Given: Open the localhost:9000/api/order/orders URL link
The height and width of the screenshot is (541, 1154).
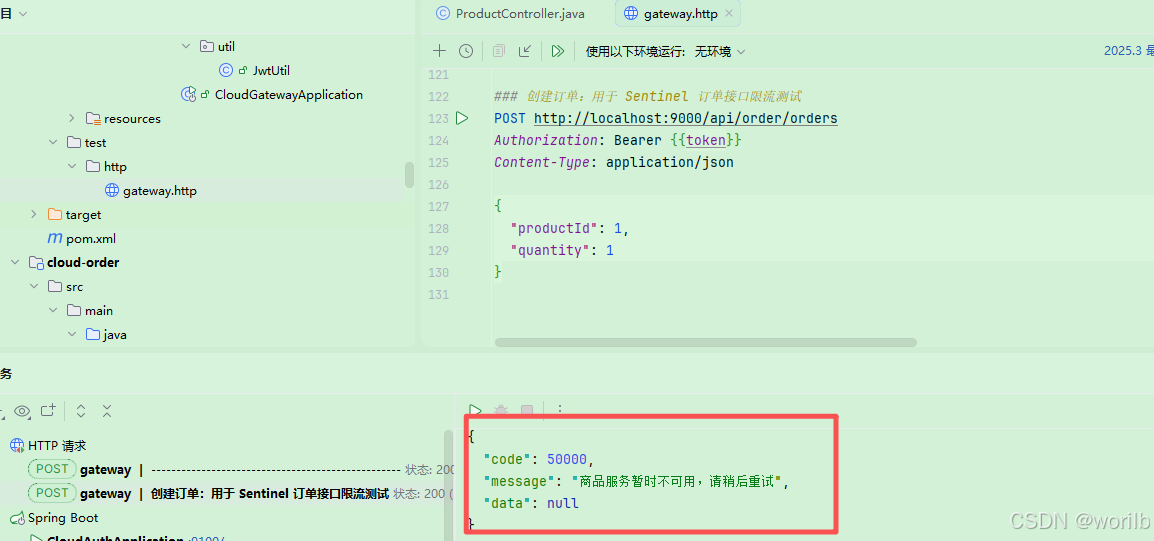Looking at the screenshot, I should pyautogui.click(x=685, y=118).
